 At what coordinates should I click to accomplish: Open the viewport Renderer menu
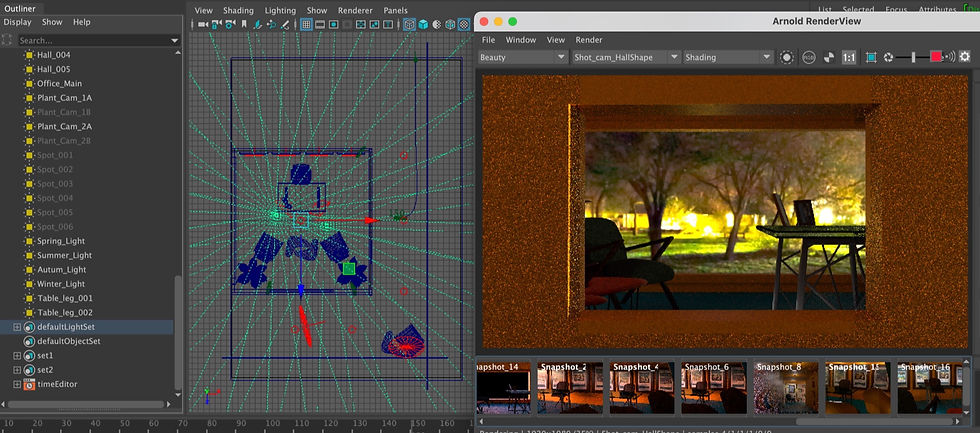pos(355,11)
